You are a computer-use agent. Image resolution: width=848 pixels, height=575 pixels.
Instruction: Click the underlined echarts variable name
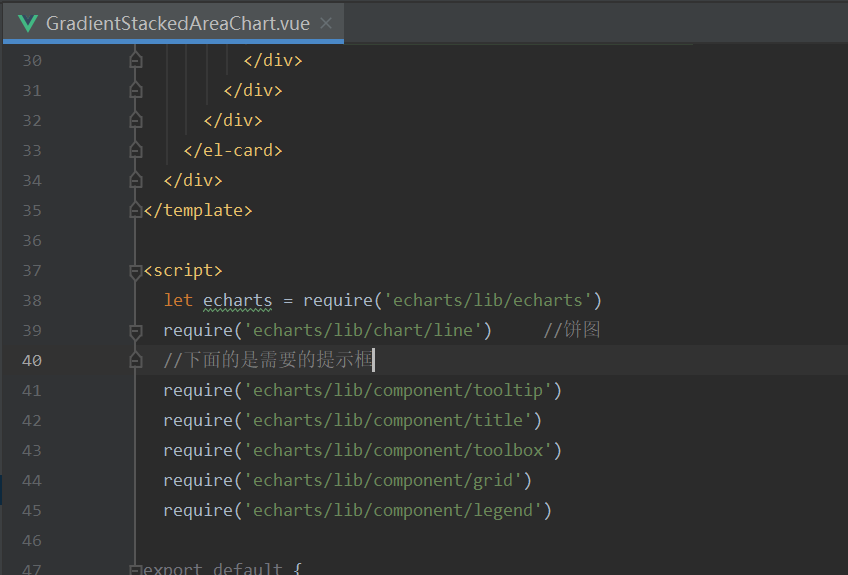click(x=237, y=301)
